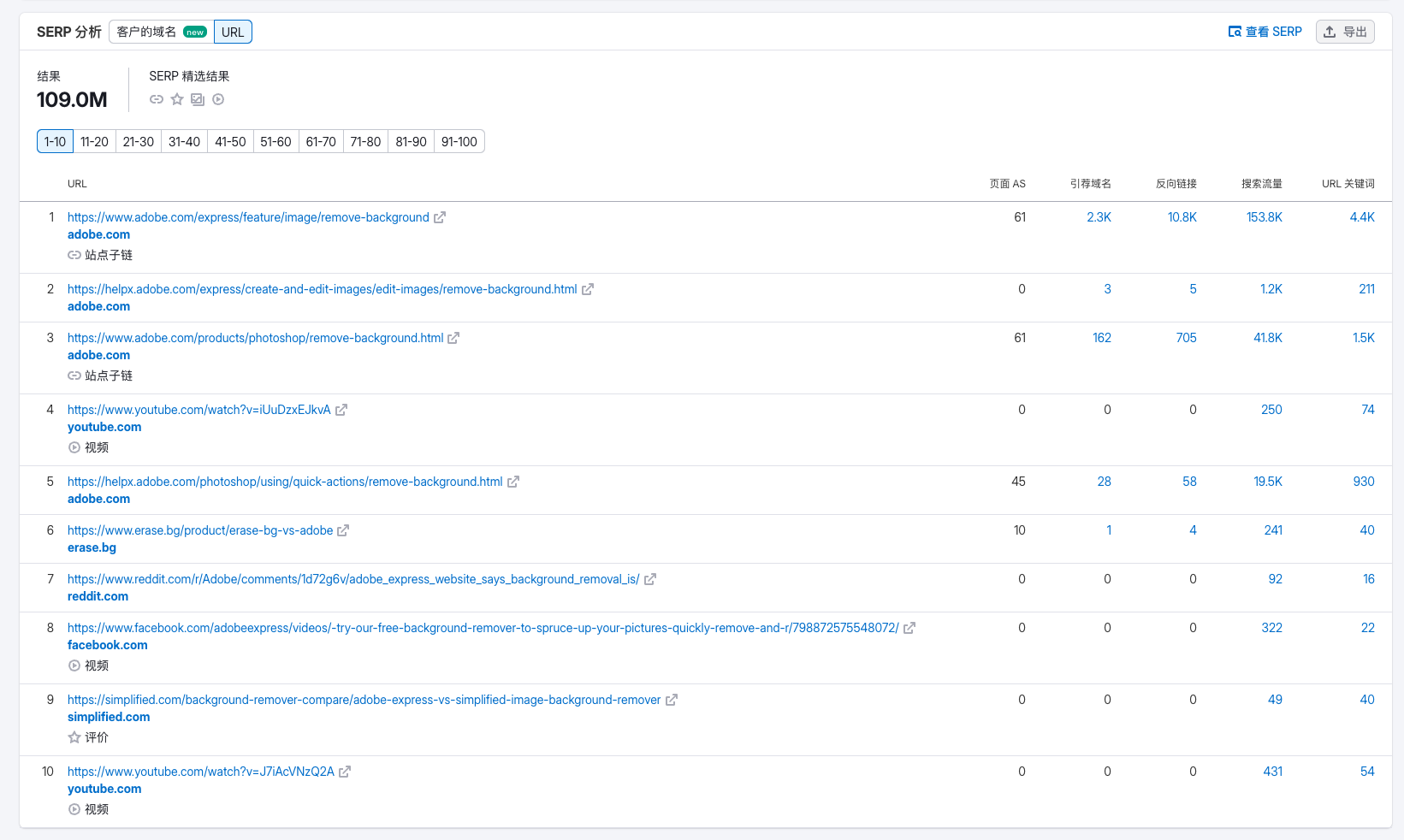This screenshot has width=1404, height=840.
Task: Open external link icon for adobe express remove-background URL
Action: point(440,217)
